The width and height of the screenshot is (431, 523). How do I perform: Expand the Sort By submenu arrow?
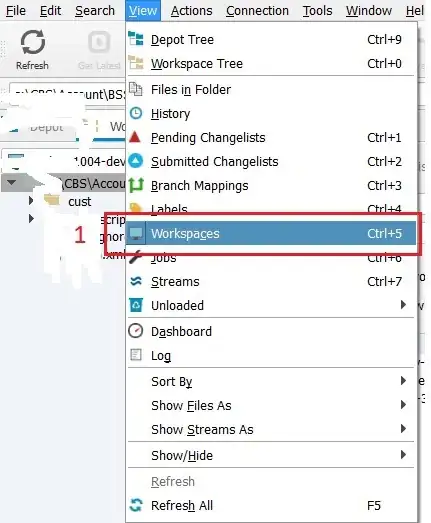pos(403,381)
